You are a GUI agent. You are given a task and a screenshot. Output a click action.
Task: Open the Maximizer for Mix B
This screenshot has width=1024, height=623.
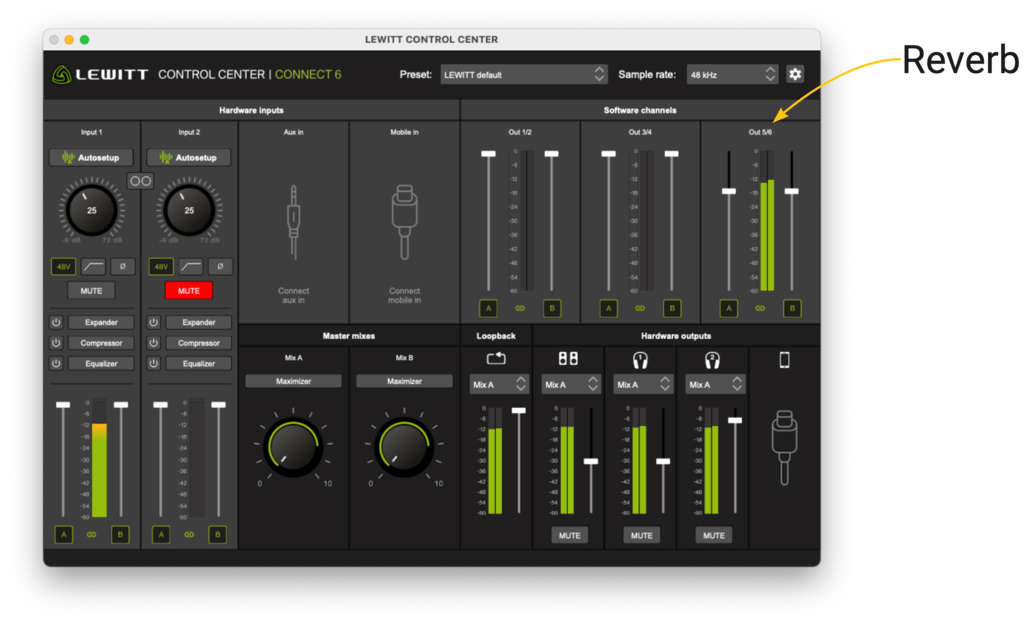pos(404,381)
